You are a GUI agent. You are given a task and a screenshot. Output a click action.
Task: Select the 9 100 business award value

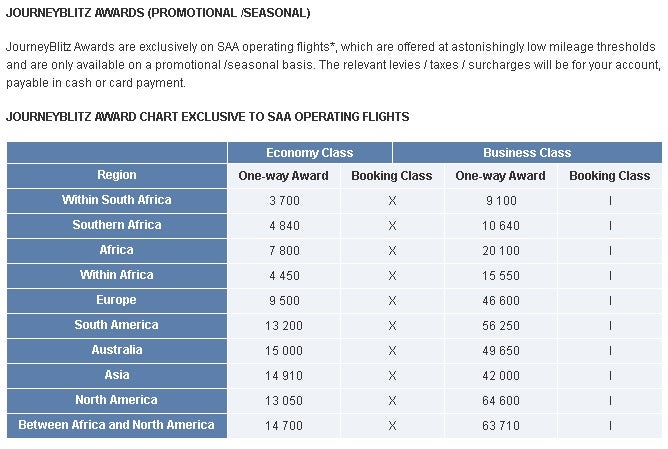501,201
